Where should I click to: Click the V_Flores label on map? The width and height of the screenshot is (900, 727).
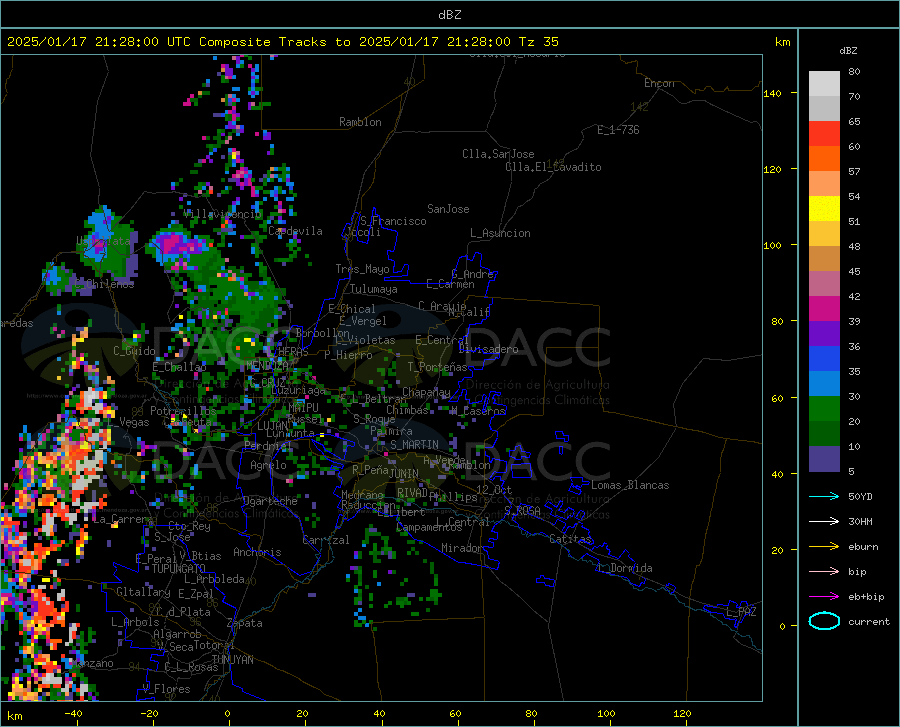166,689
